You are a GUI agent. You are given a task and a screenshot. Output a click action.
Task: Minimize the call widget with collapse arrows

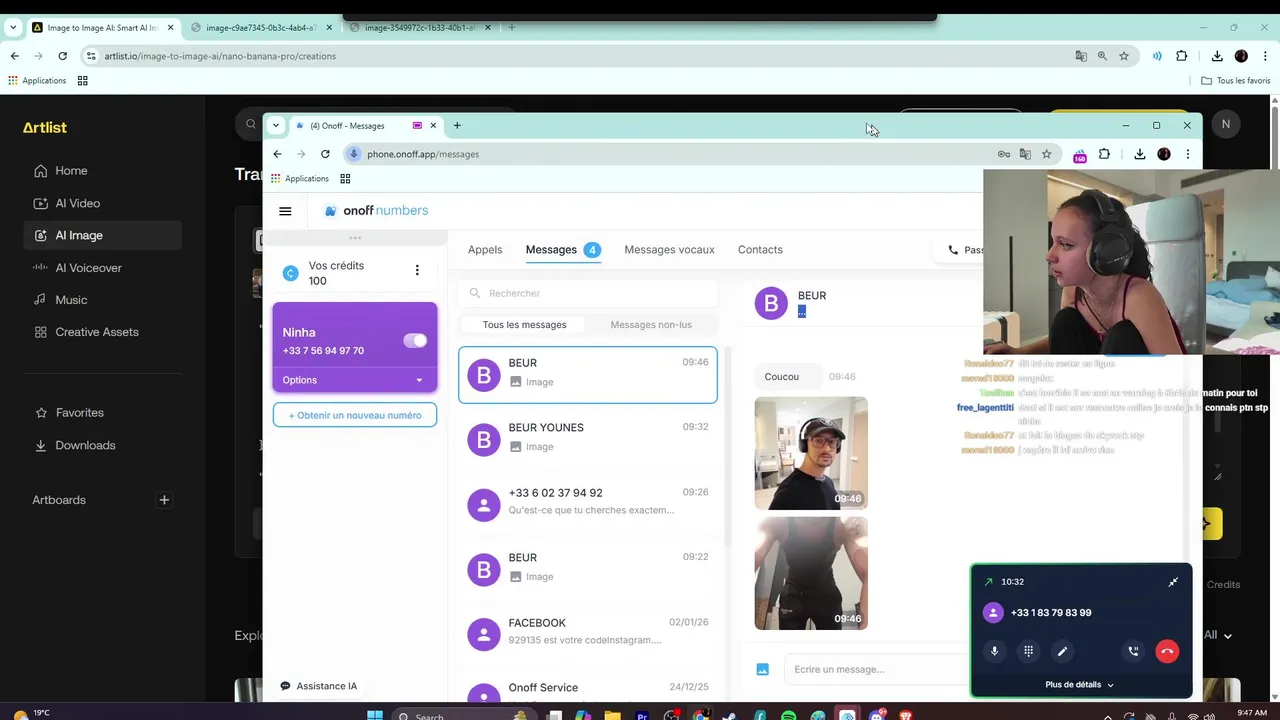[x=1173, y=582]
